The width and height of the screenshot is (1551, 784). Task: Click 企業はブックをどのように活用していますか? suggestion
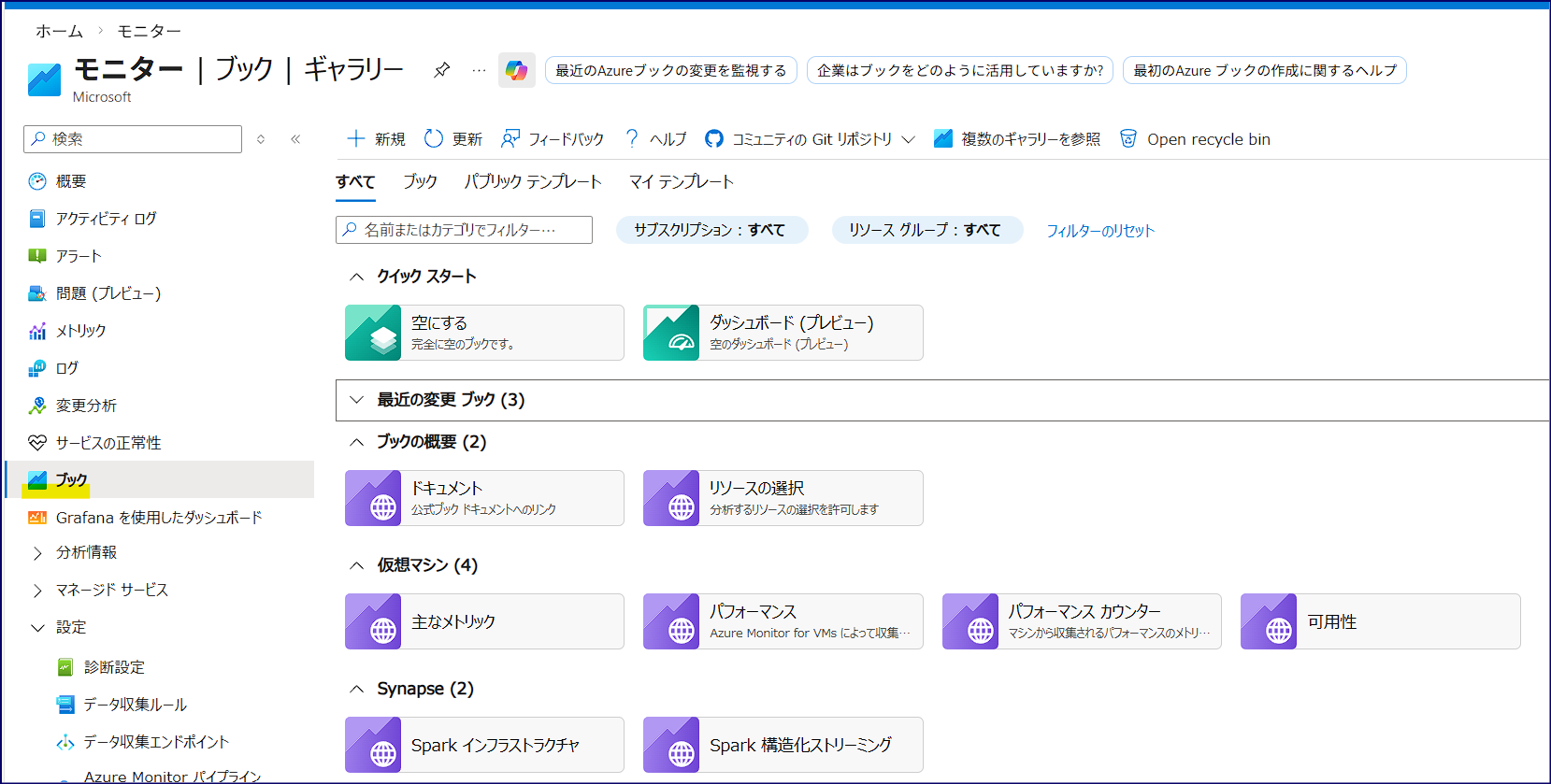click(x=960, y=70)
